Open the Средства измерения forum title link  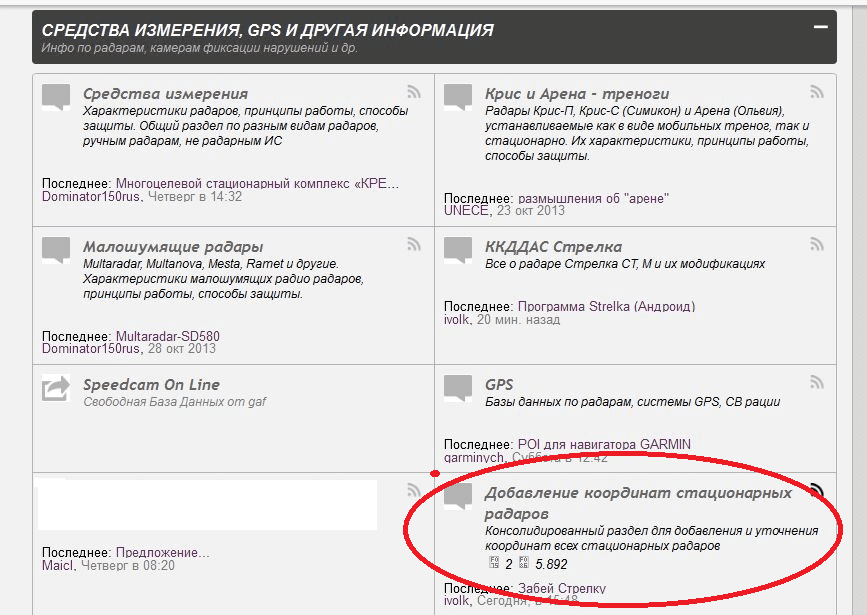tap(165, 94)
